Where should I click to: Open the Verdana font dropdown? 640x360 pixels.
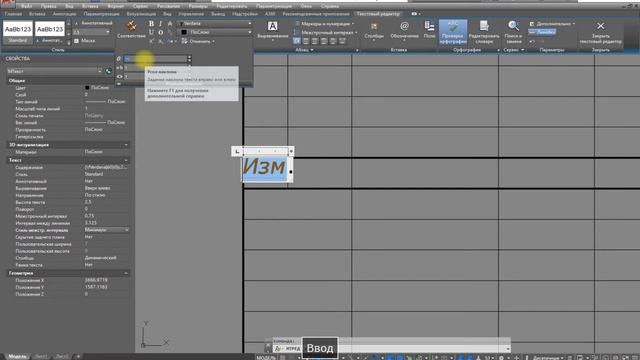coord(216,24)
